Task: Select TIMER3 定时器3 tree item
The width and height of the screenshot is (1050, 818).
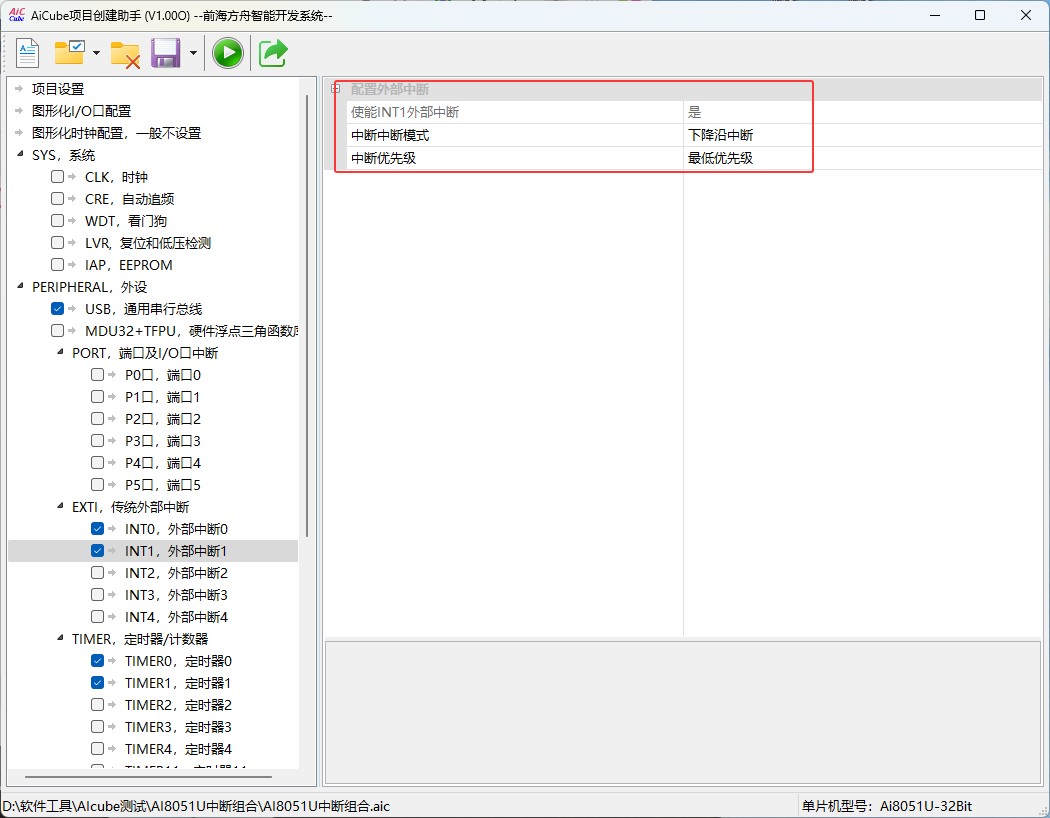Action: pyautogui.click(x=178, y=727)
